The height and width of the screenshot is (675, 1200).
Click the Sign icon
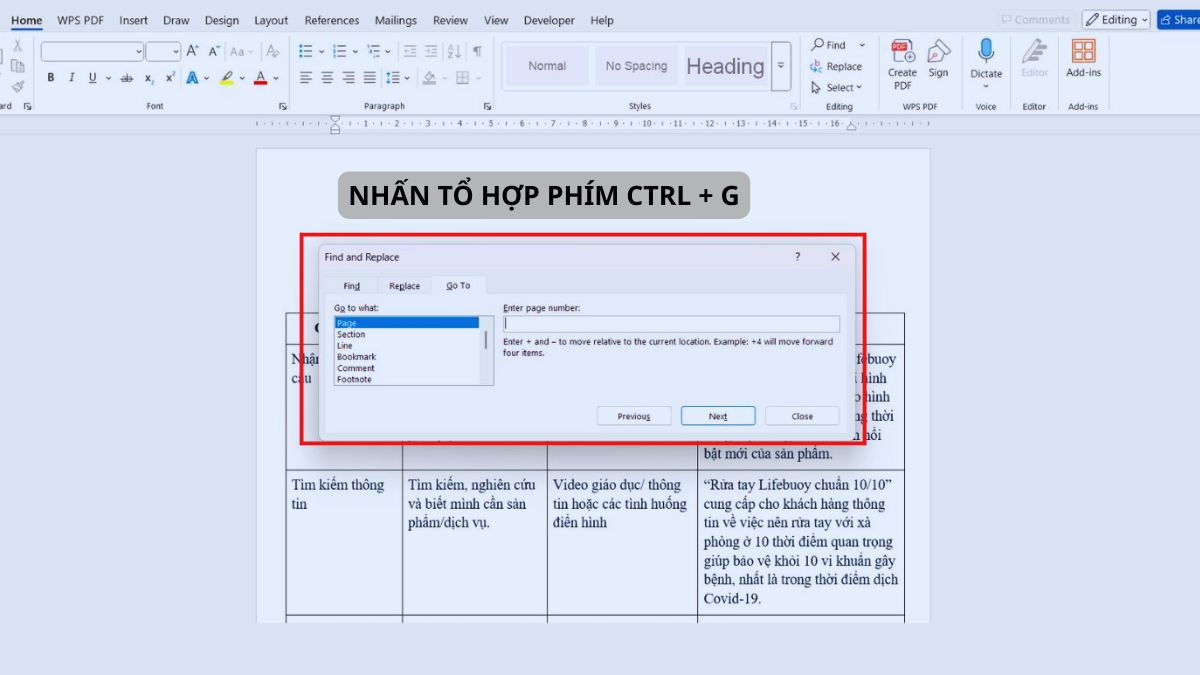[x=938, y=59]
